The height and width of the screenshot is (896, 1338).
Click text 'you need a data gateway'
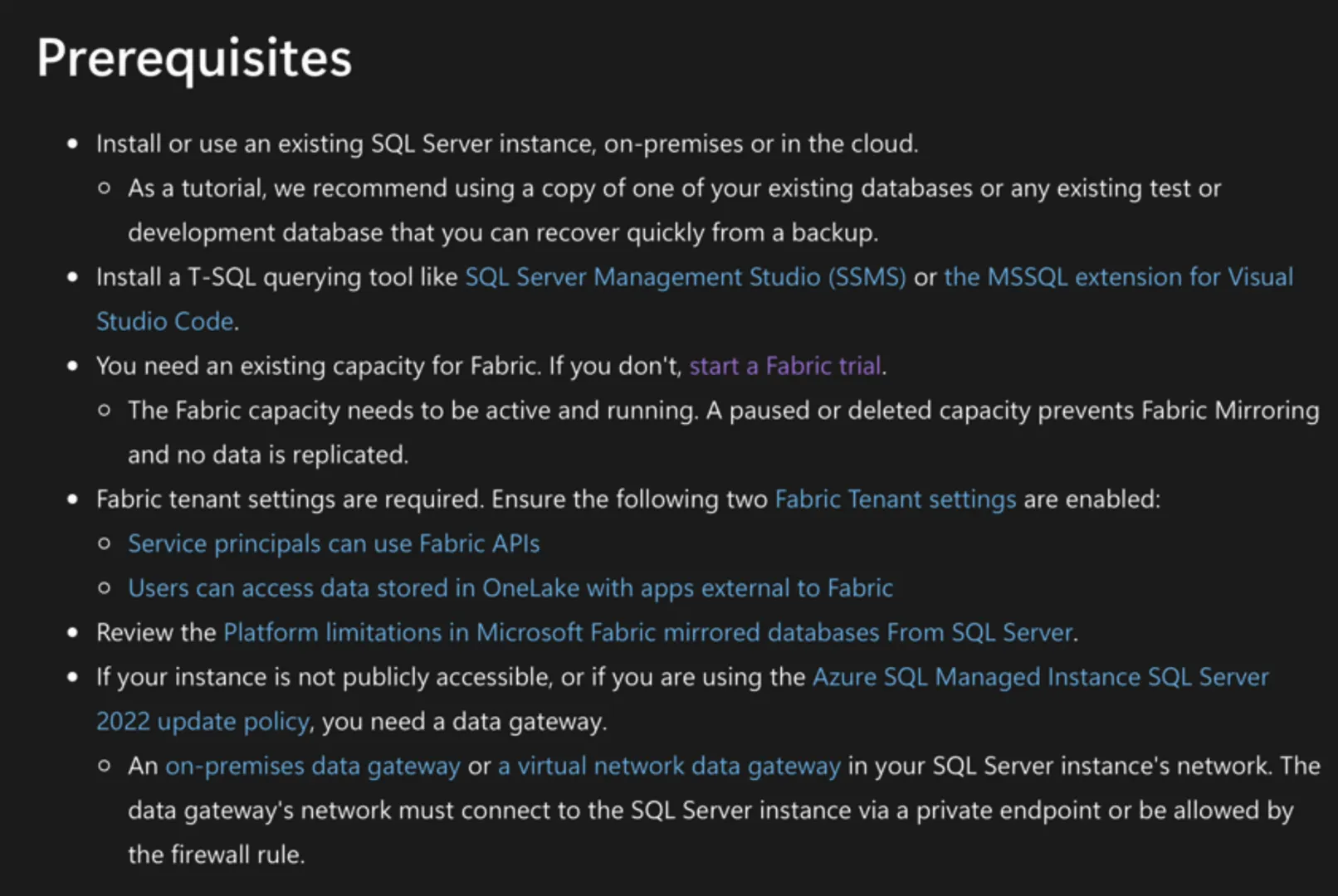pos(462,722)
